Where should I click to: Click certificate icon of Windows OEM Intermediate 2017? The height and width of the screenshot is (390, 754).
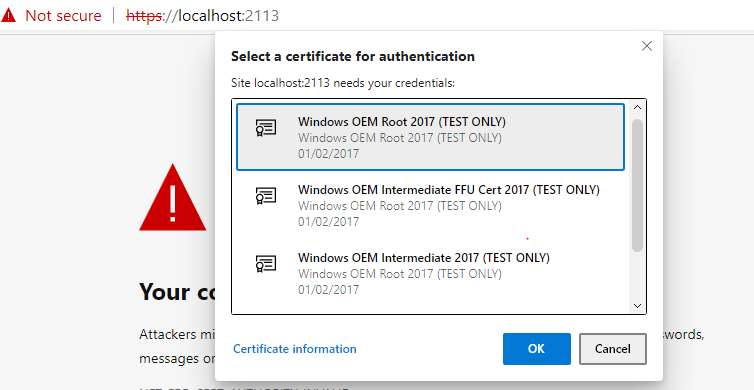(265, 264)
